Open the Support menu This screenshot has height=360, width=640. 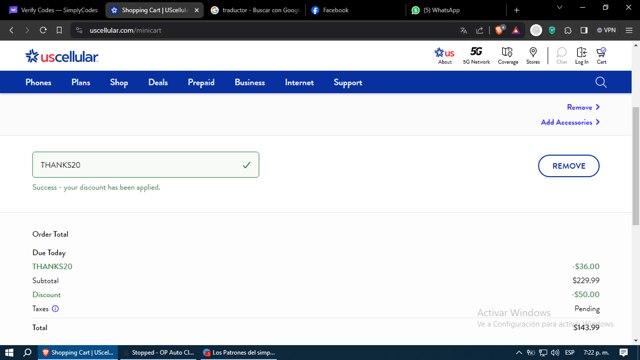348,82
